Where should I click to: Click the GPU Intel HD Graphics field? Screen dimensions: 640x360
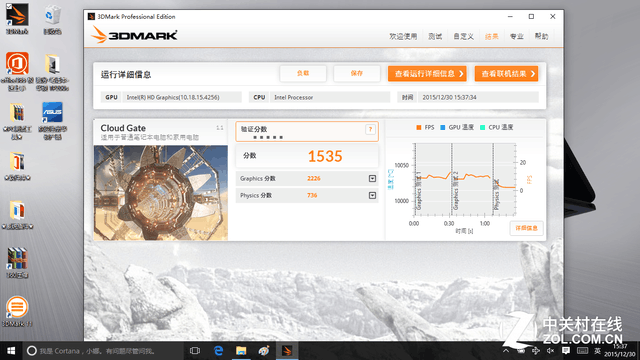[182, 97]
